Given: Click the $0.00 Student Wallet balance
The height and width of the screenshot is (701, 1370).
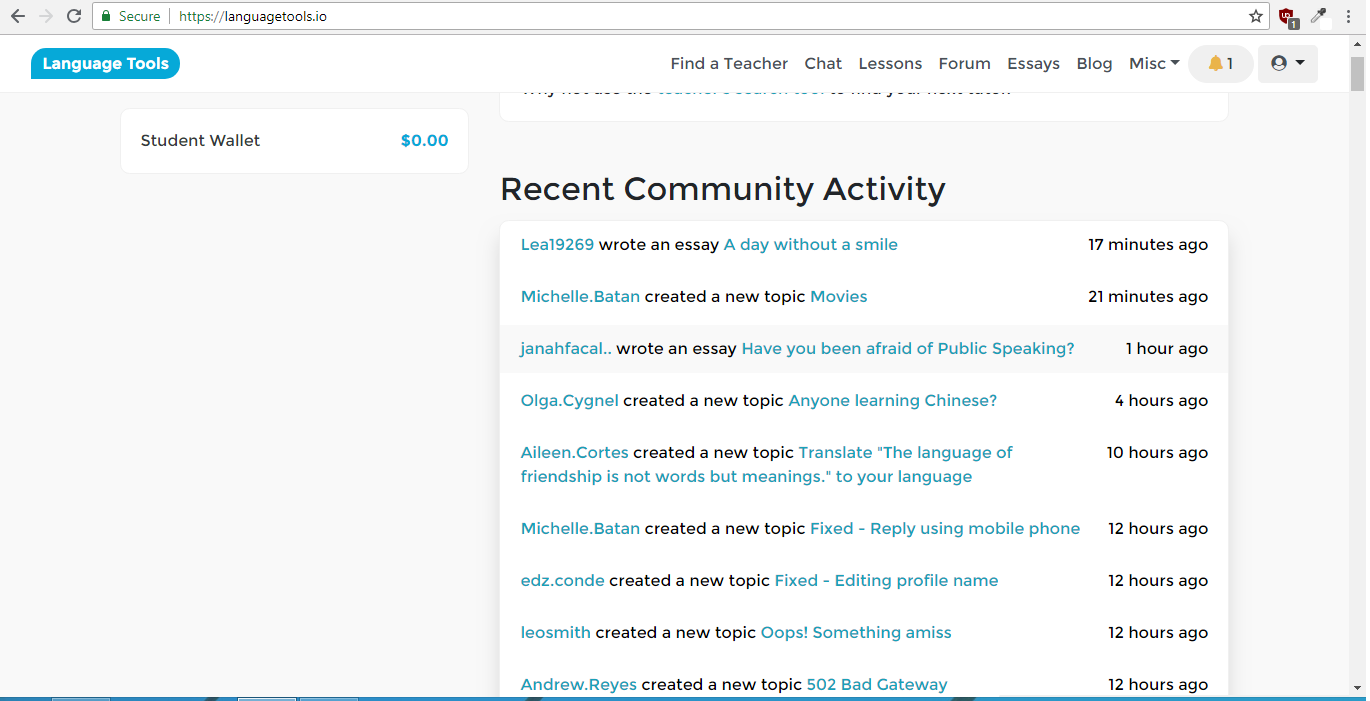Looking at the screenshot, I should coord(424,141).
